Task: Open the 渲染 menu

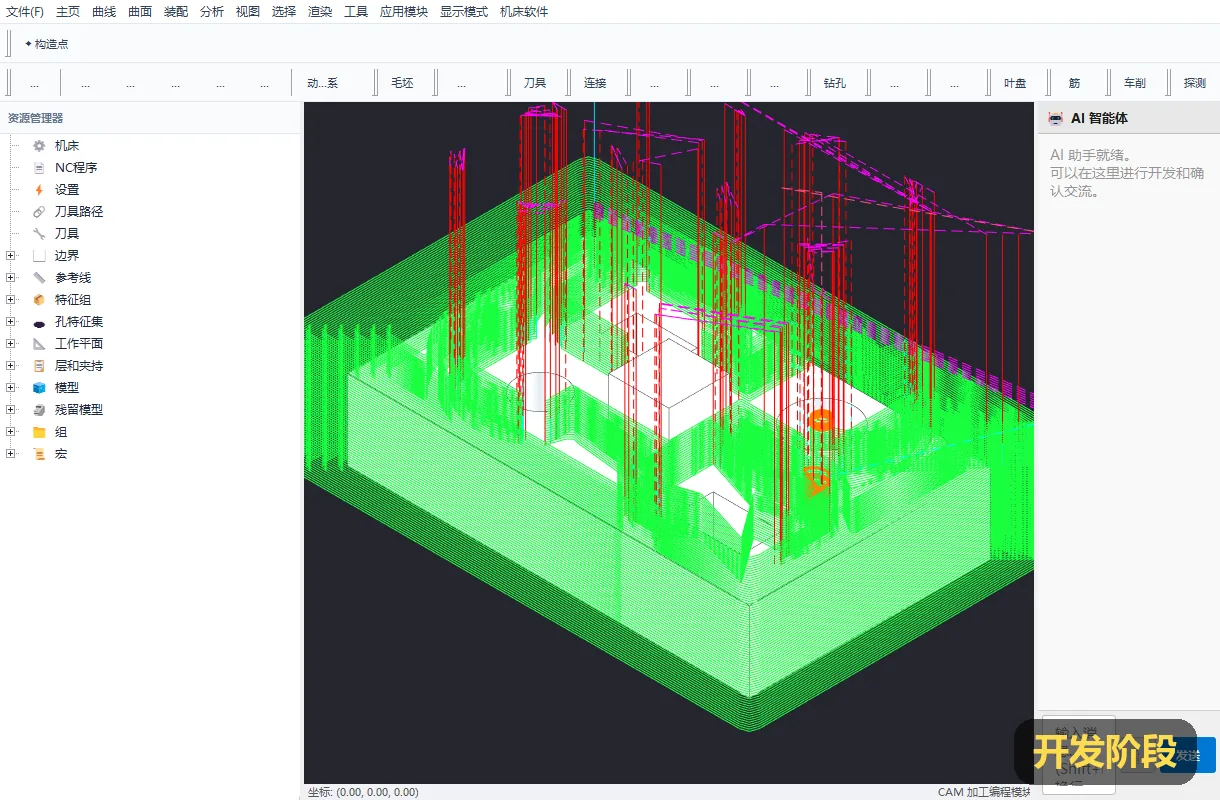Action: (x=320, y=12)
